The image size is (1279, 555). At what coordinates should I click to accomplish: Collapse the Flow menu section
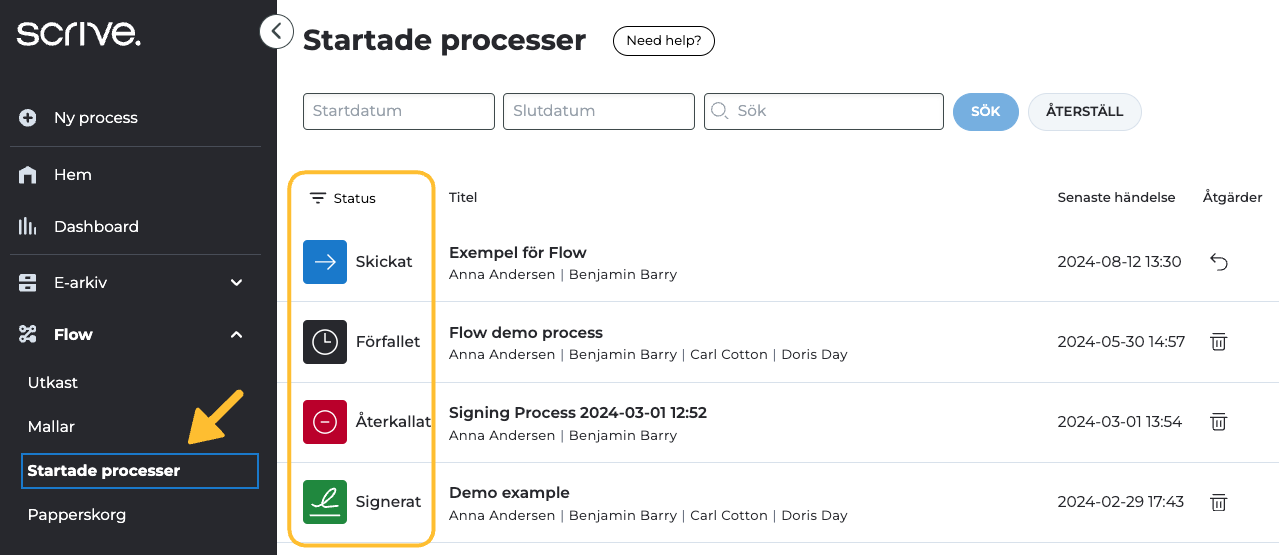[236, 335]
